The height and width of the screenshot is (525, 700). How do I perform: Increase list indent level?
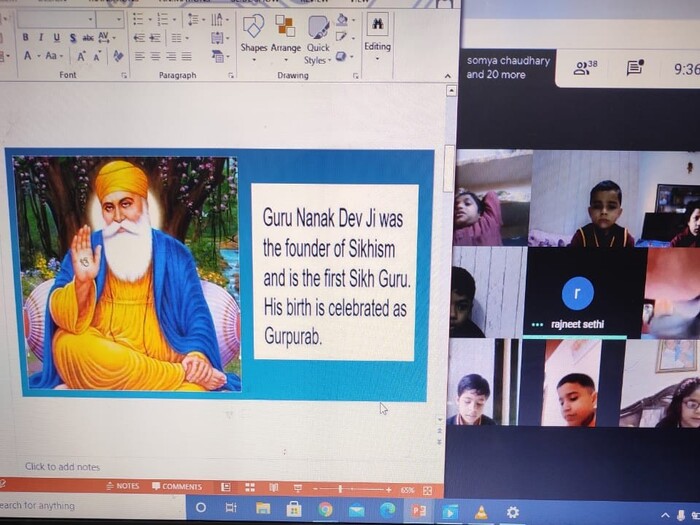click(x=155, y=38)
